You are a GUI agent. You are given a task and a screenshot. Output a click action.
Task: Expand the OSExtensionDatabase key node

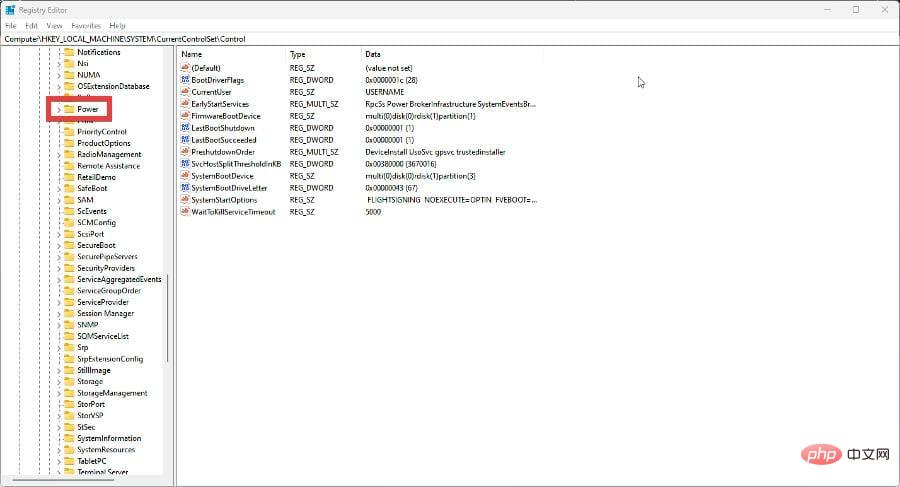[x=59, y=87]
